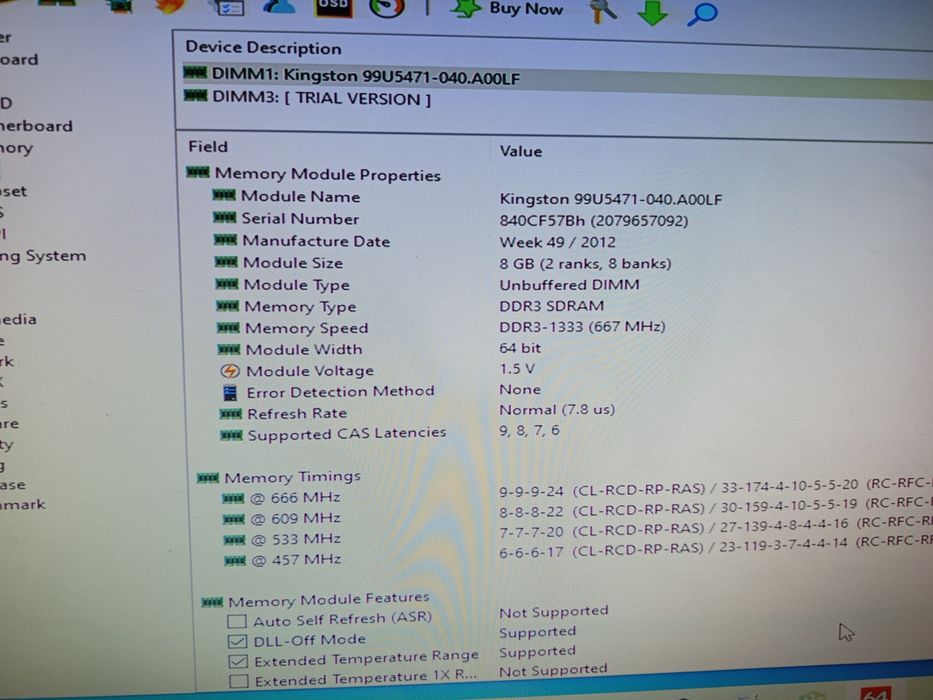Click the chip icon beside Serial Number
933x700 pixels.
tap(225, 217)
